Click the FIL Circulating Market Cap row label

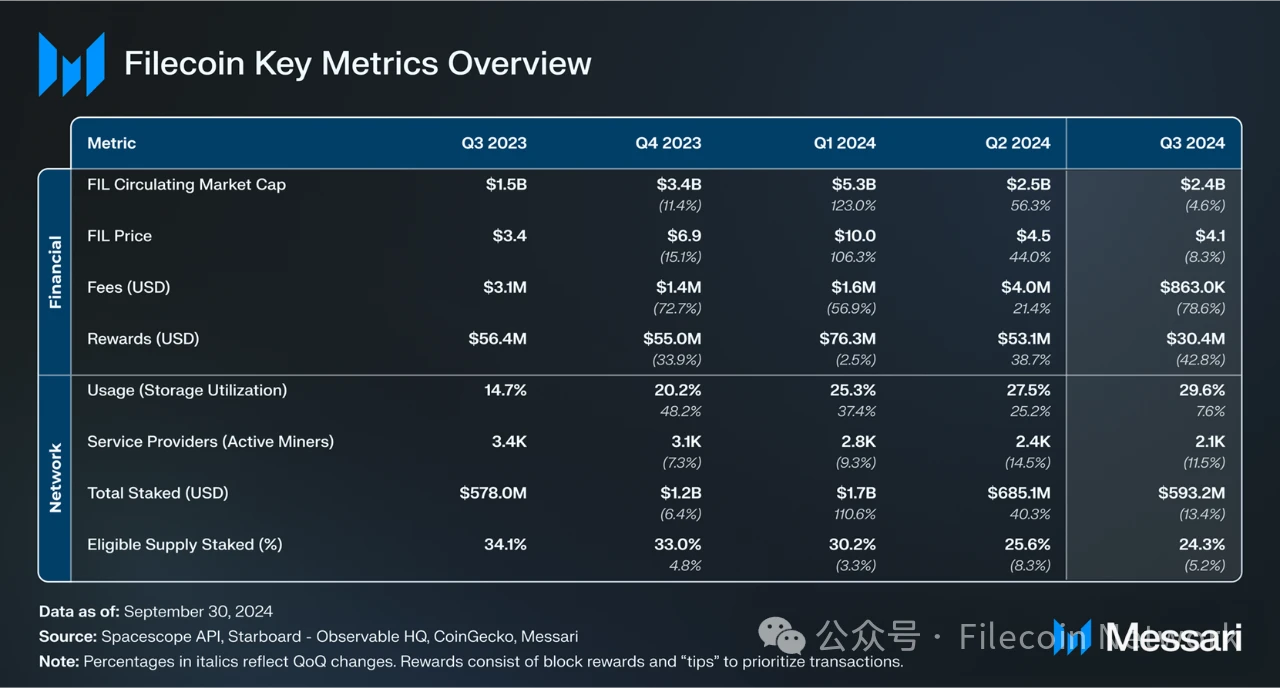point(186,184)
